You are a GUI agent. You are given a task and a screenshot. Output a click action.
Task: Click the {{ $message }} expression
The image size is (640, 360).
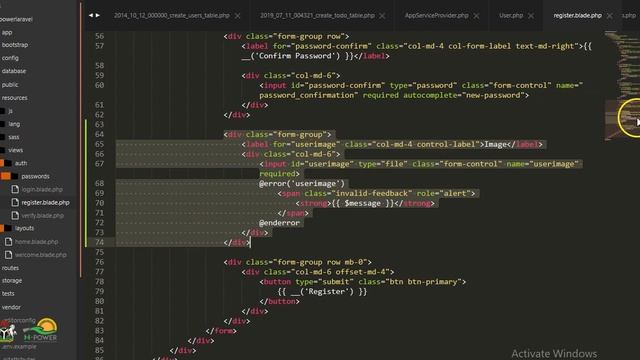pyautogui.click(x=363, y=203)
